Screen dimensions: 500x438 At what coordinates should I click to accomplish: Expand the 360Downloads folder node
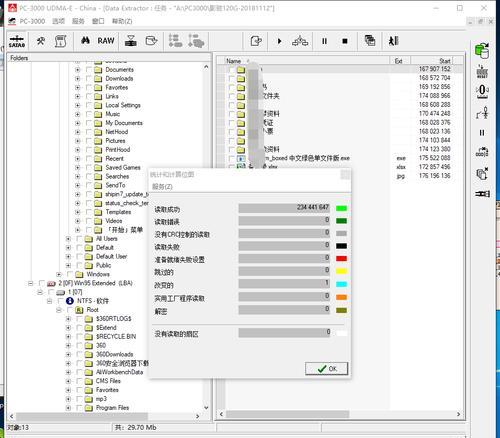[68, 354]
